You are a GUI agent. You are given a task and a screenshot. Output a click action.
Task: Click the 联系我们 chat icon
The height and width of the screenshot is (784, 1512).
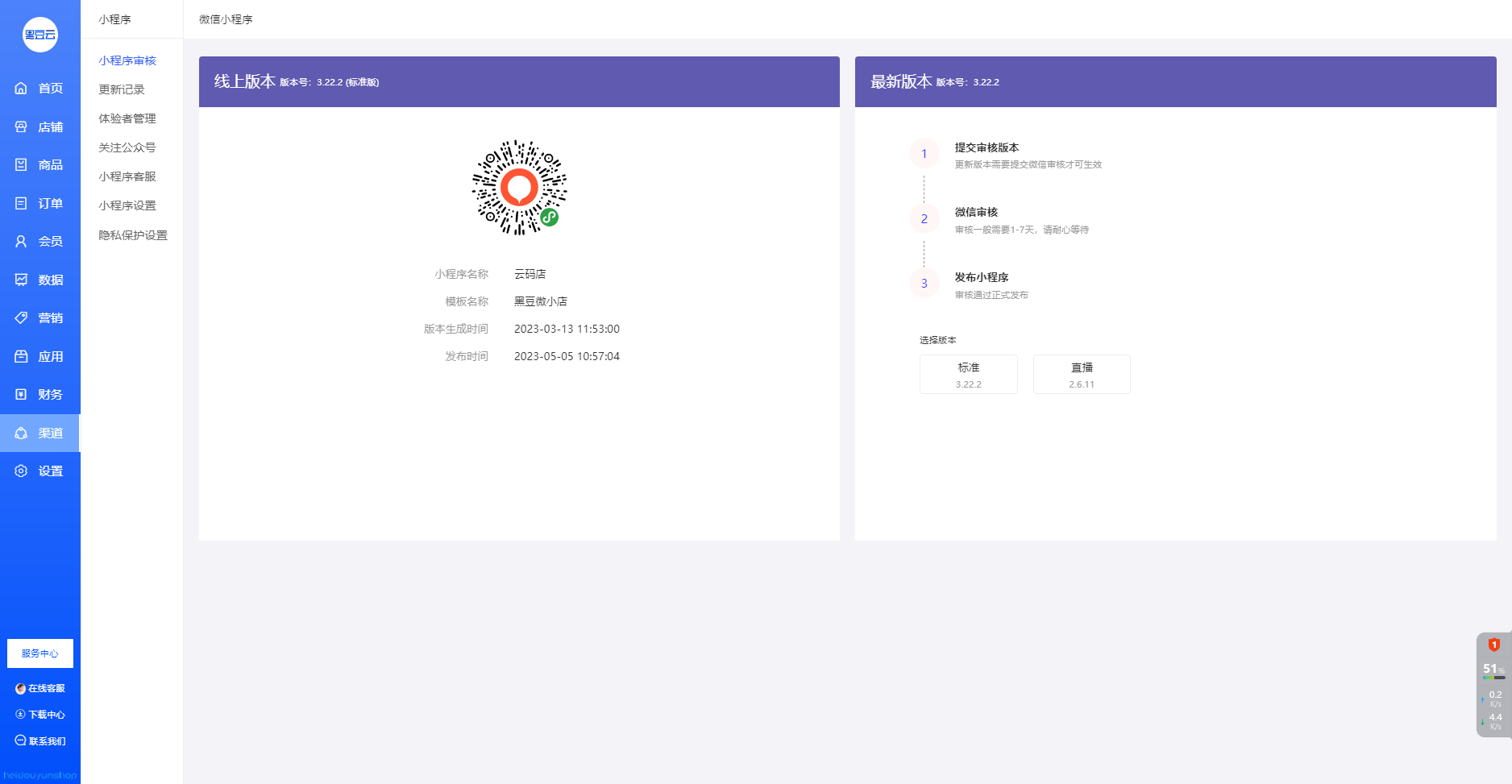point(20,740)
